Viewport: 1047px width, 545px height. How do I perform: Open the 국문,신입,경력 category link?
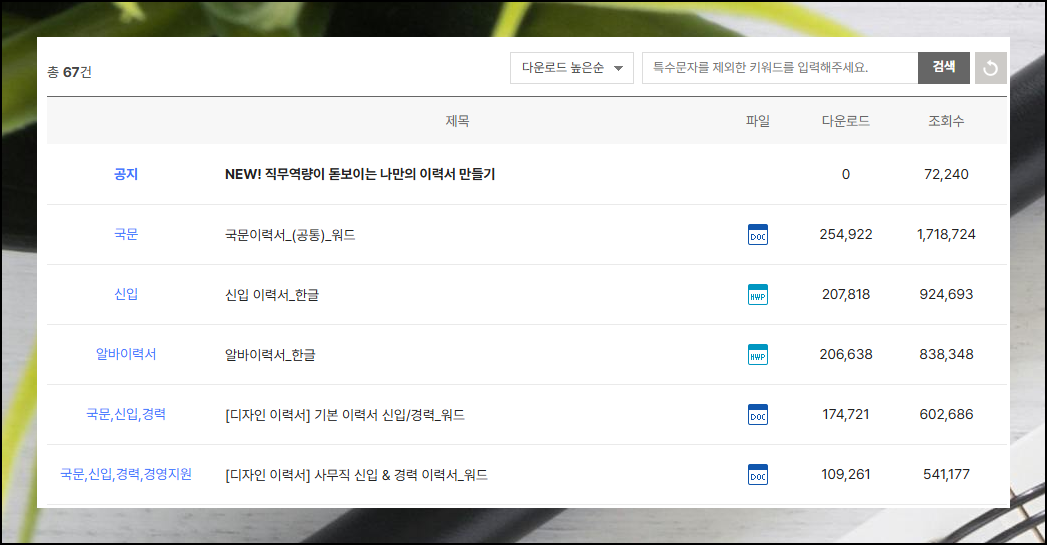(x=126, y=414)
